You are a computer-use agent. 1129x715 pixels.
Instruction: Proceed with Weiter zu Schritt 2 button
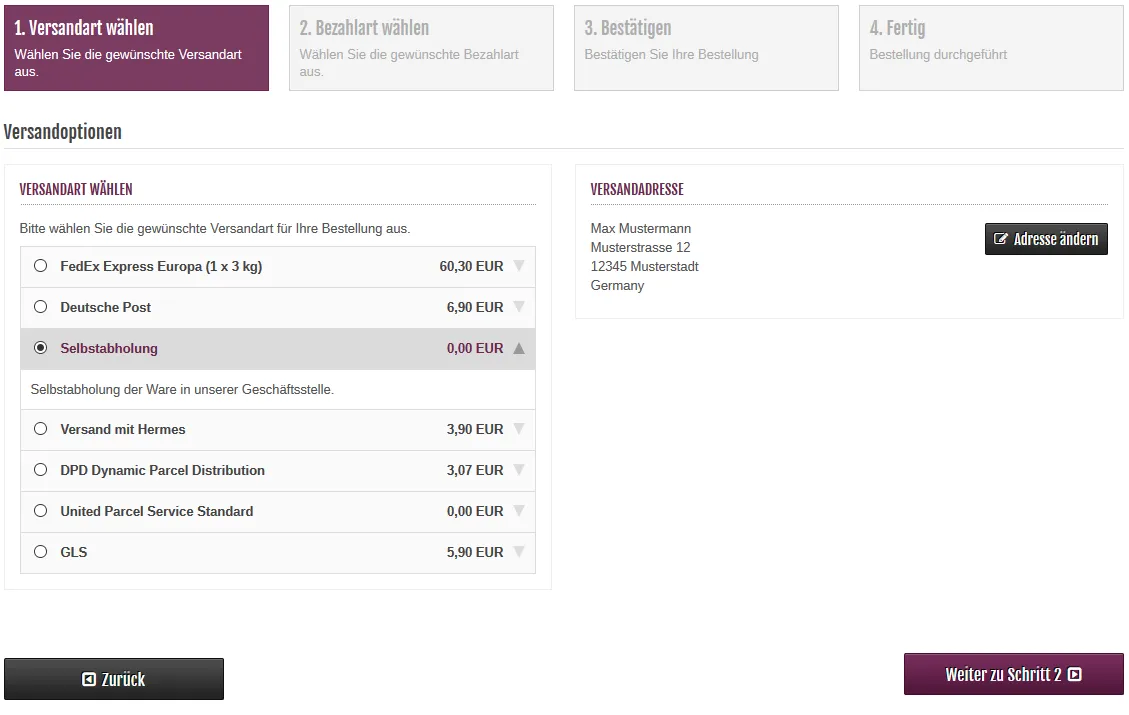point(1013,675)
